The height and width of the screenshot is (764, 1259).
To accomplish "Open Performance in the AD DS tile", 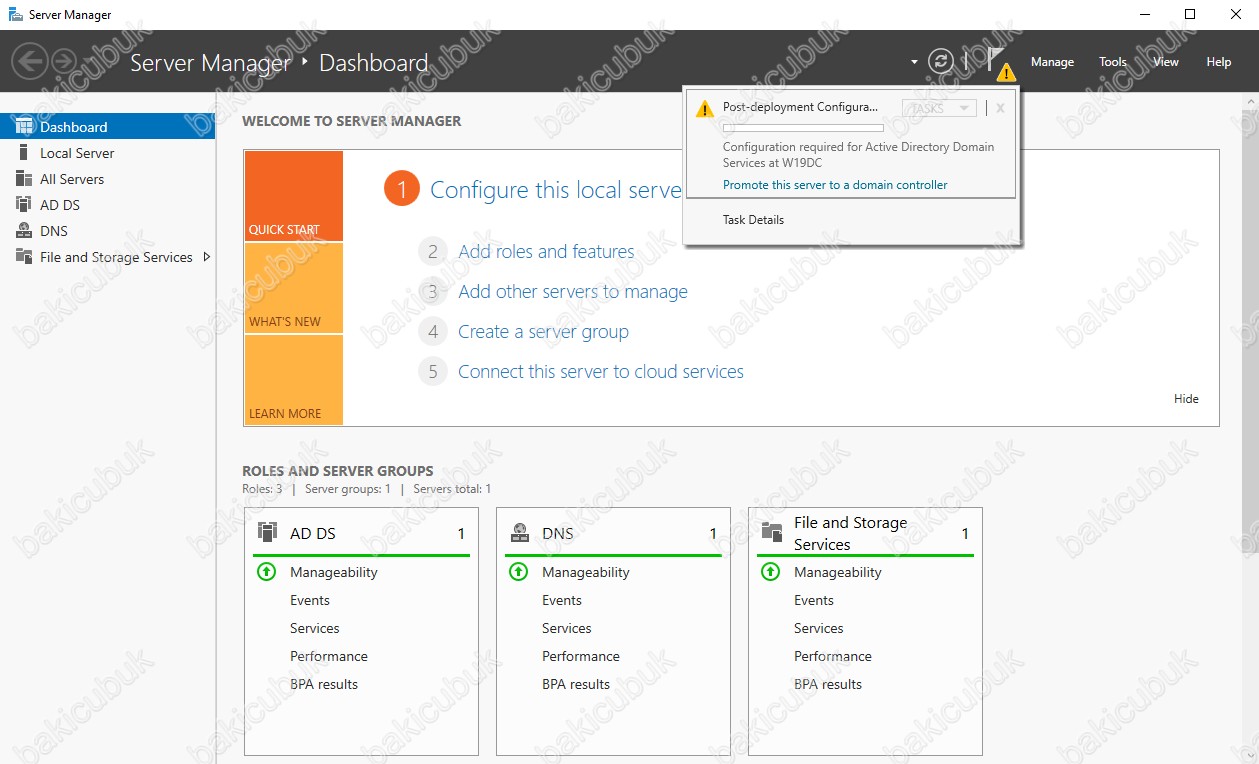I will coord(329,657).
